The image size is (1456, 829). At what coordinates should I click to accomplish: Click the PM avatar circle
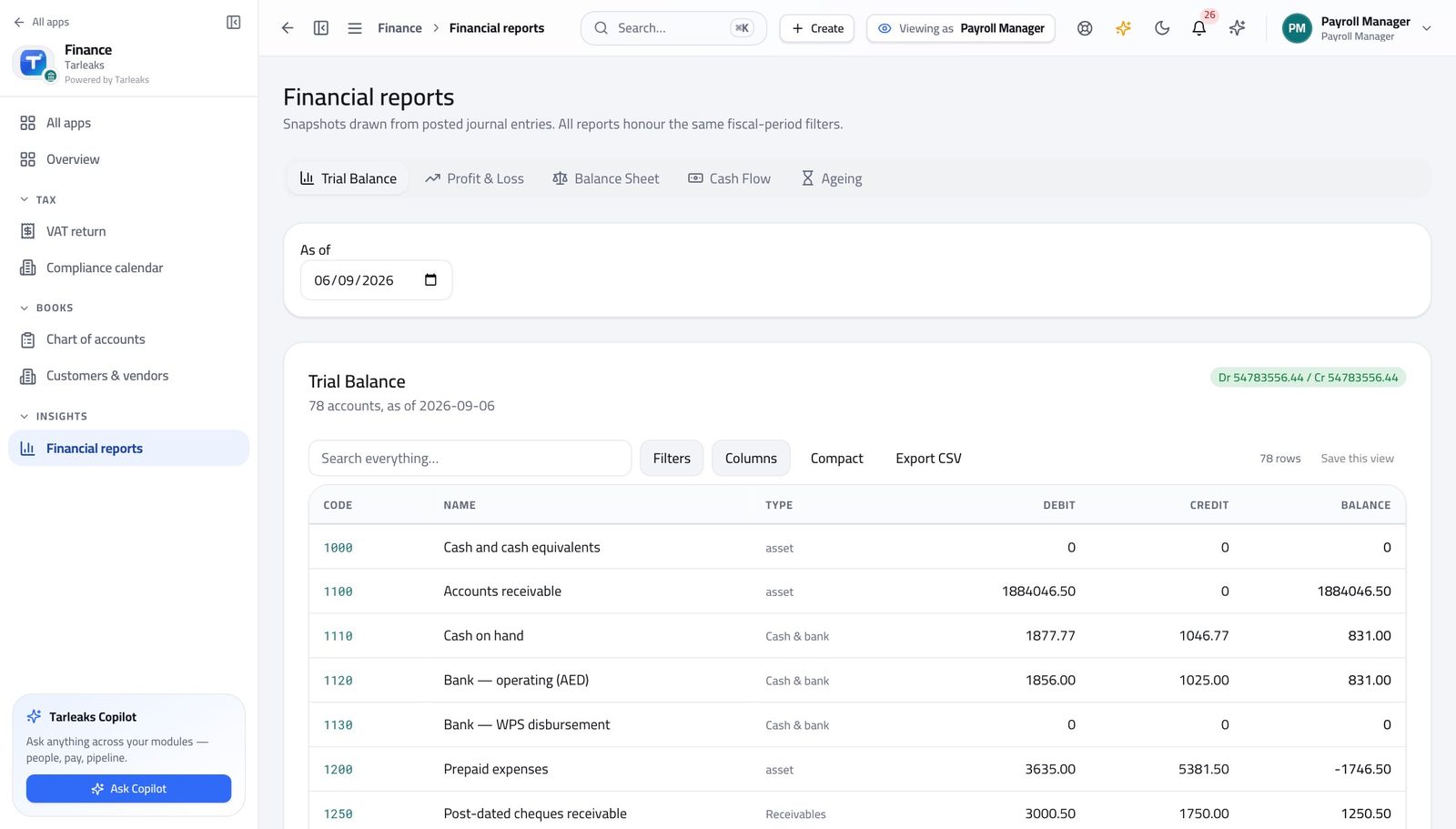point(1297,28)
